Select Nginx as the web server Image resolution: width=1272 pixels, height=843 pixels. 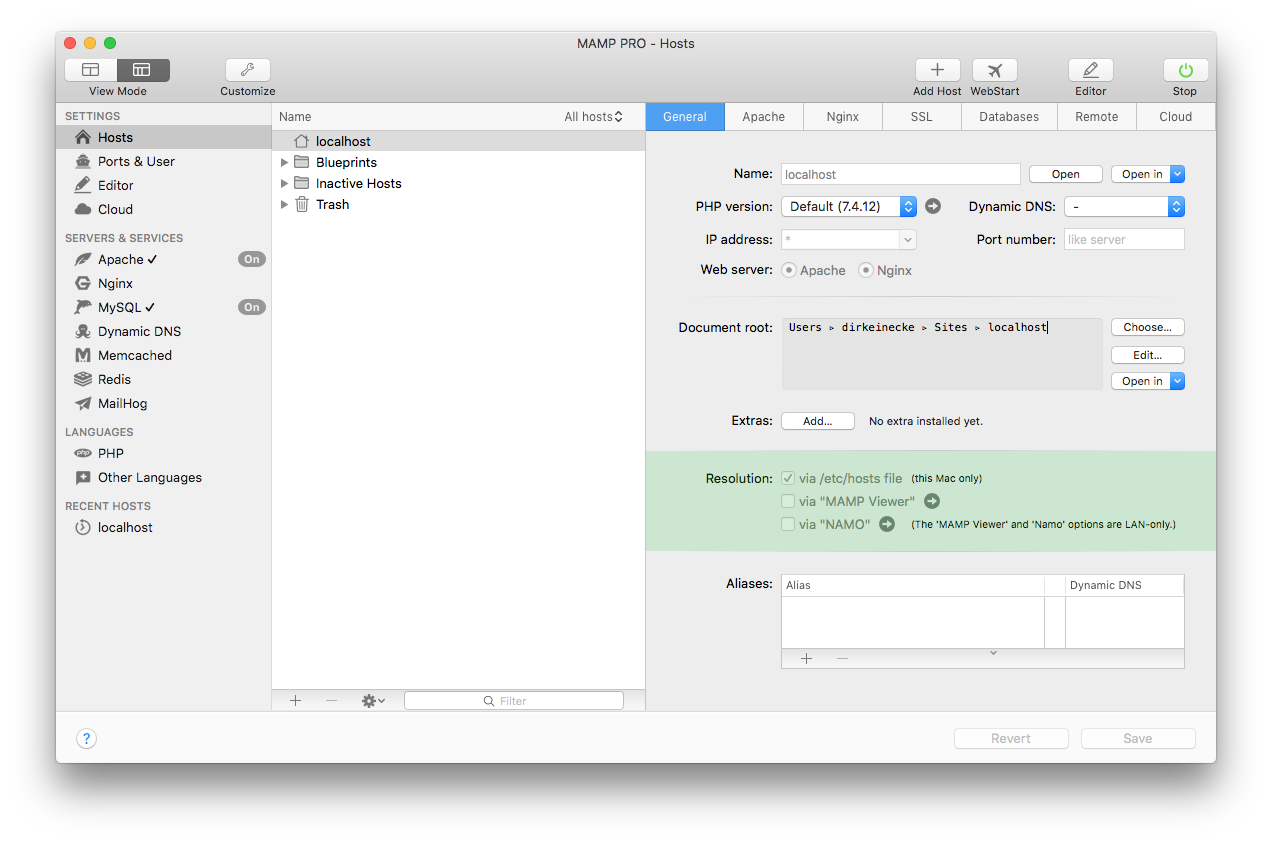(868, 270)
